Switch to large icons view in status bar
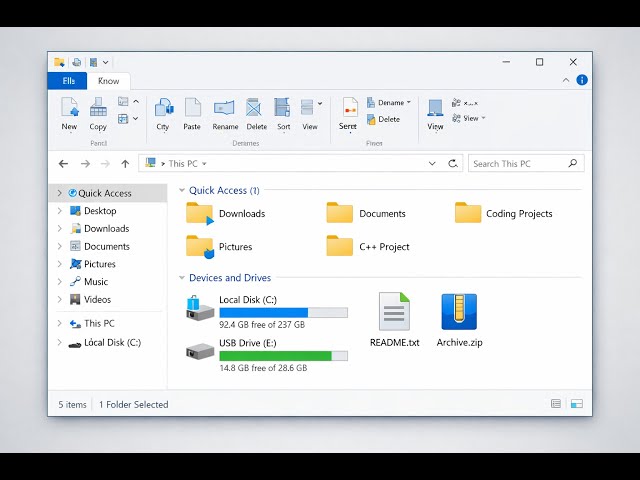This screenshot has height=480, width=640. [577, 404]
